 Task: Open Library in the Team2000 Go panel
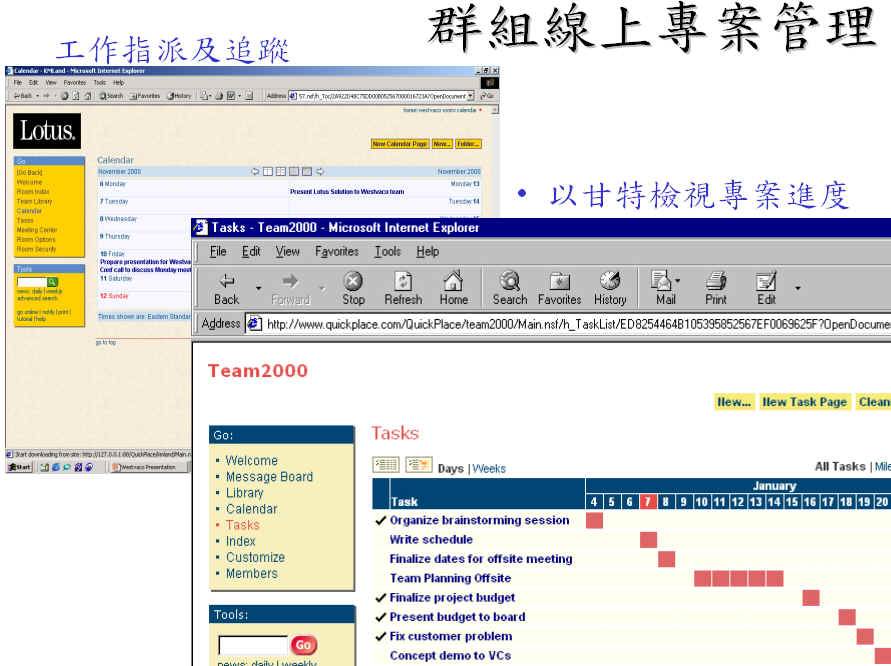pos(244,493)
